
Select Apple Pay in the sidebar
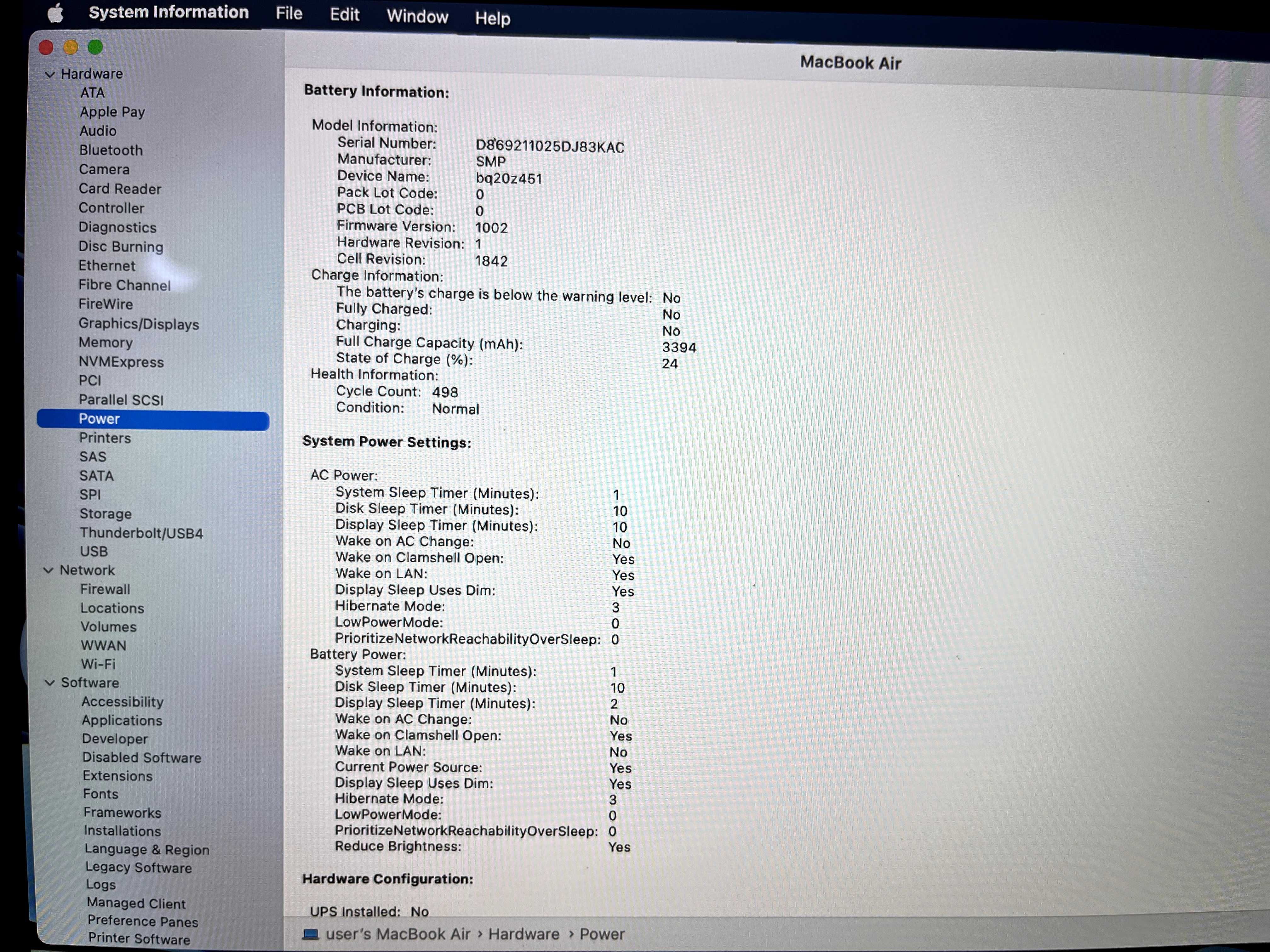(x=112, y=112)
